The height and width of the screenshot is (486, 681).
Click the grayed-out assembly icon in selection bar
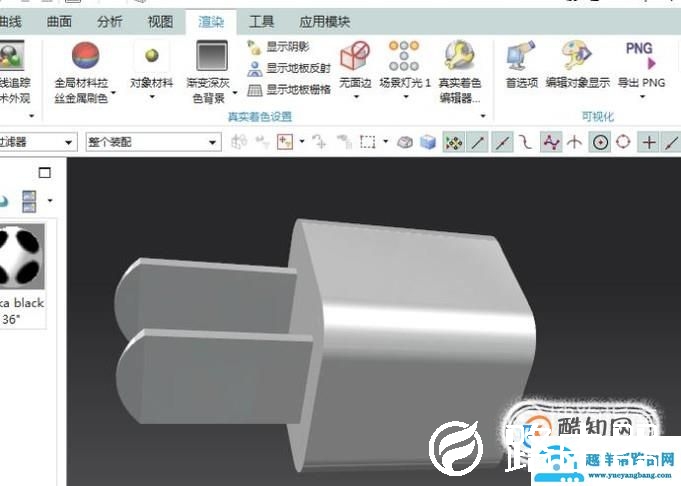(x=239, y=142)
